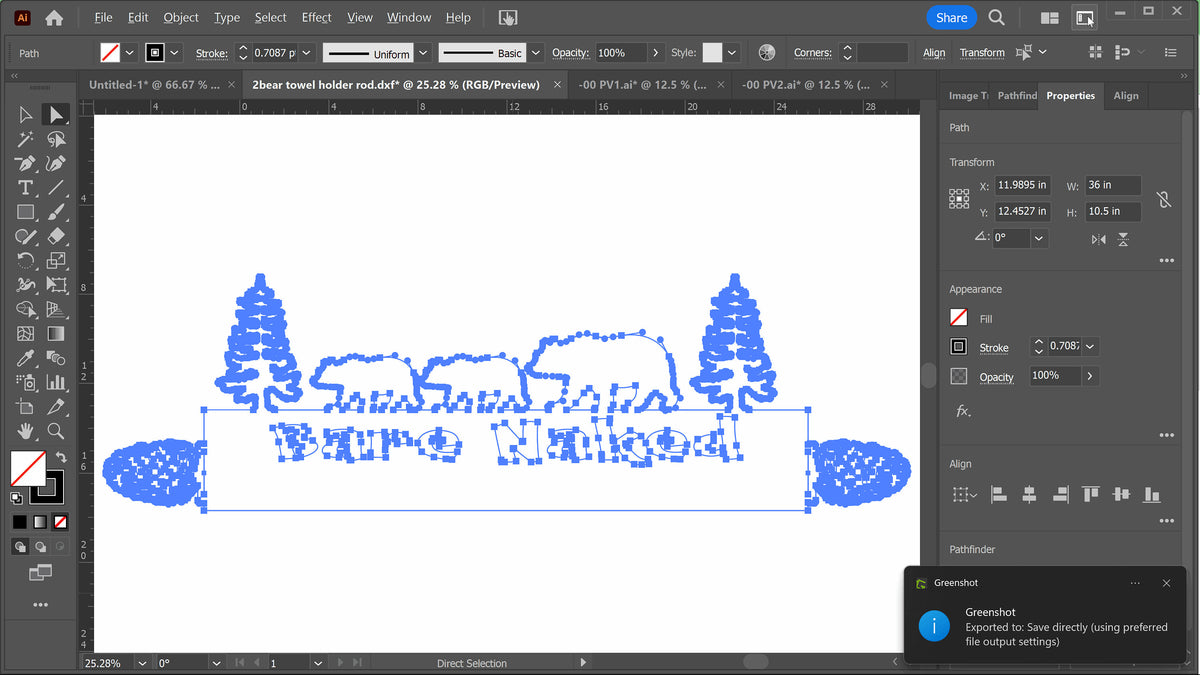Select the Hand tool
Image resolution: width=1200 pixels, height=675 pixels.
pyautogui.click(x=26, y=431)
